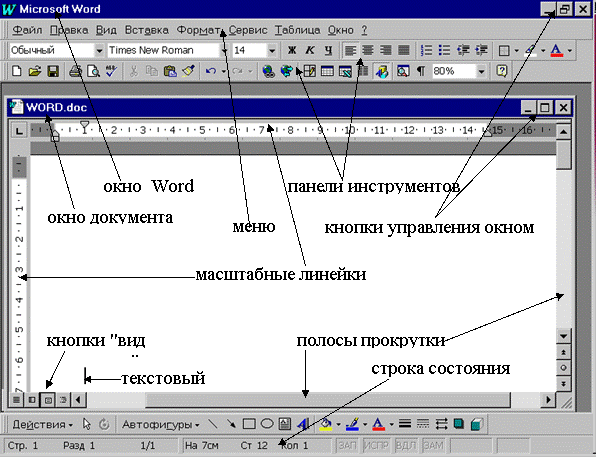The height and width of the screenshot is (457, 596).
Task: Expand the Действия drawing menu
Action: [42, 424]
